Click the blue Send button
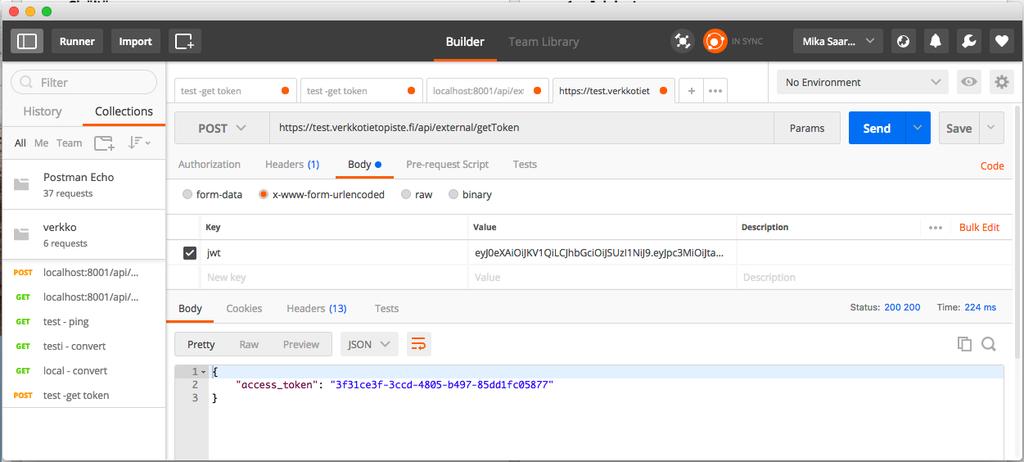This screenshot has height=462, width=1024. pyautogui.click(x=877, y=128)
